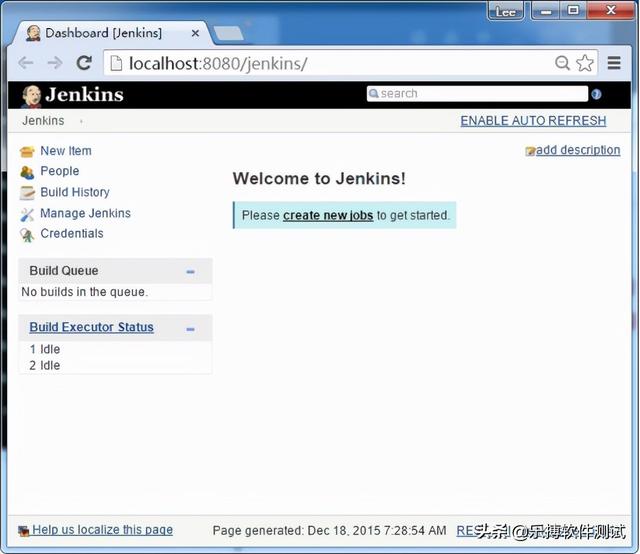Image resolution: width=640 pixels, height=554 pixels.
Task: Click the add description link
Action: click(578, 150)
